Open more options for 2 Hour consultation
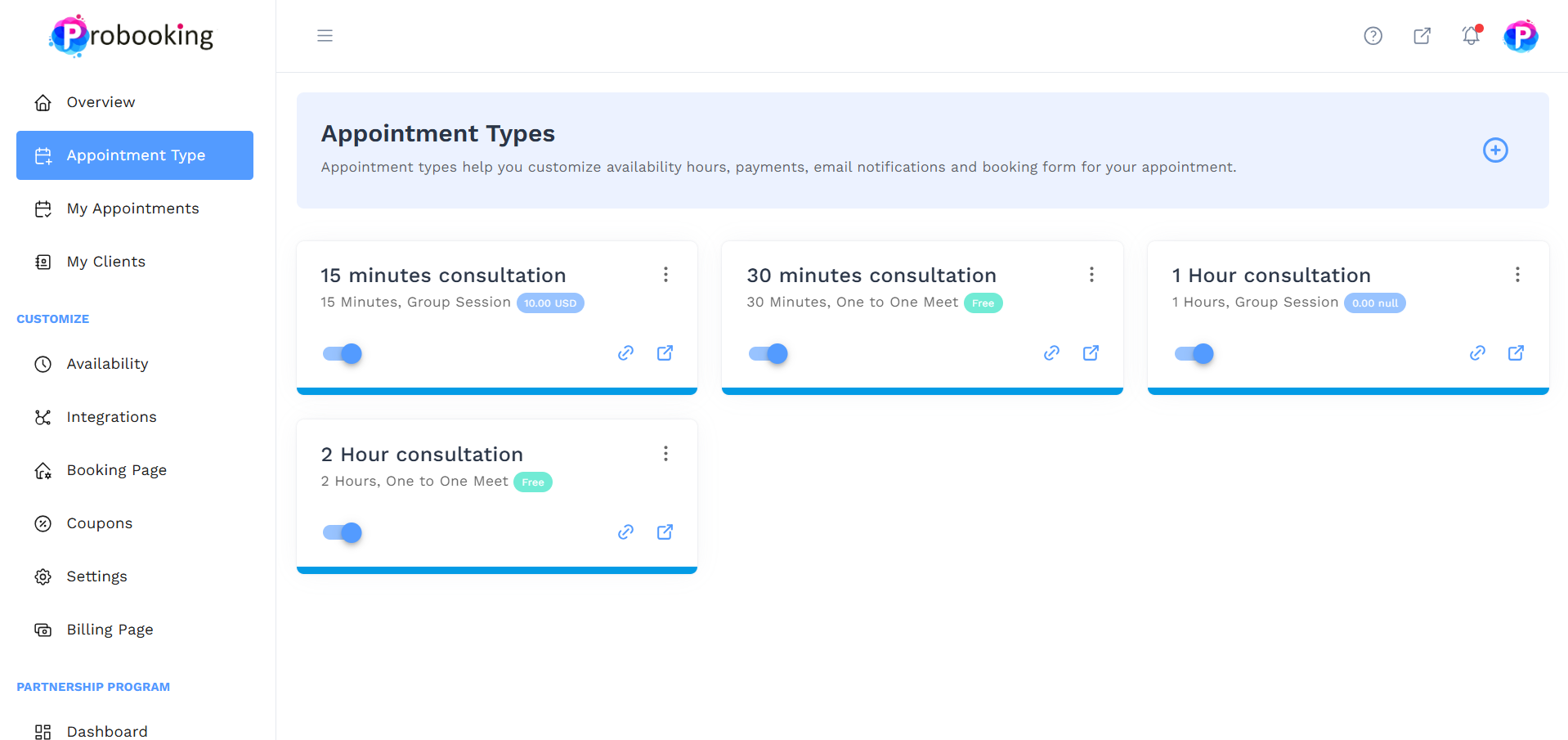 (x=665, y=454)
